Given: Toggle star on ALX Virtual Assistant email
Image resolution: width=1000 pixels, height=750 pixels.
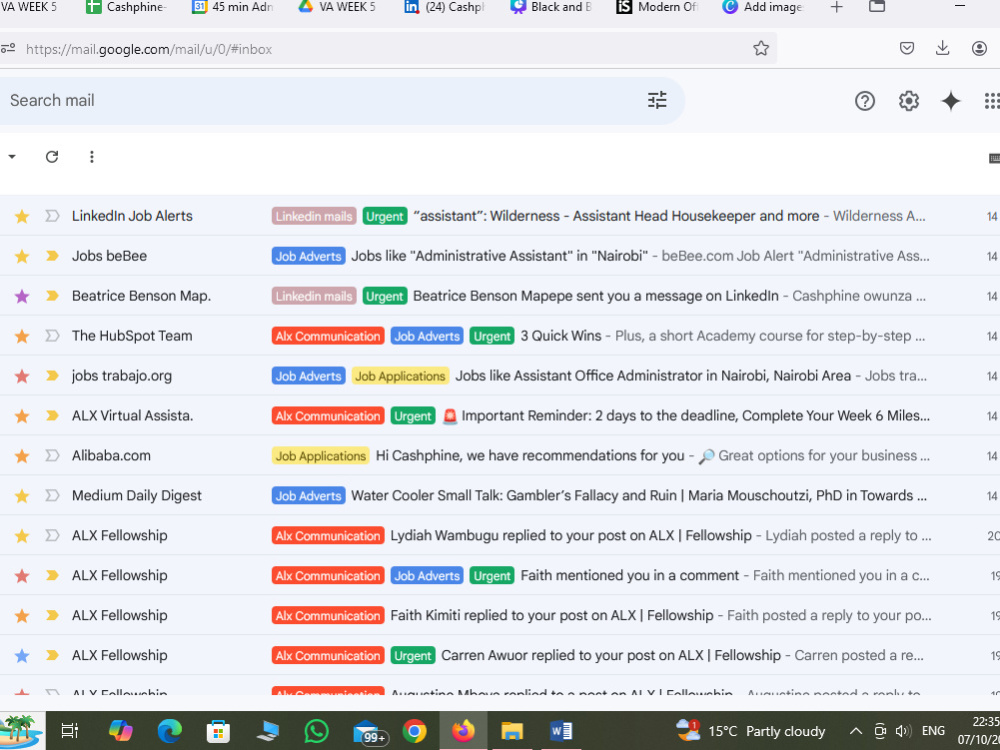Looking at the screenshot, I should (22, 416).
